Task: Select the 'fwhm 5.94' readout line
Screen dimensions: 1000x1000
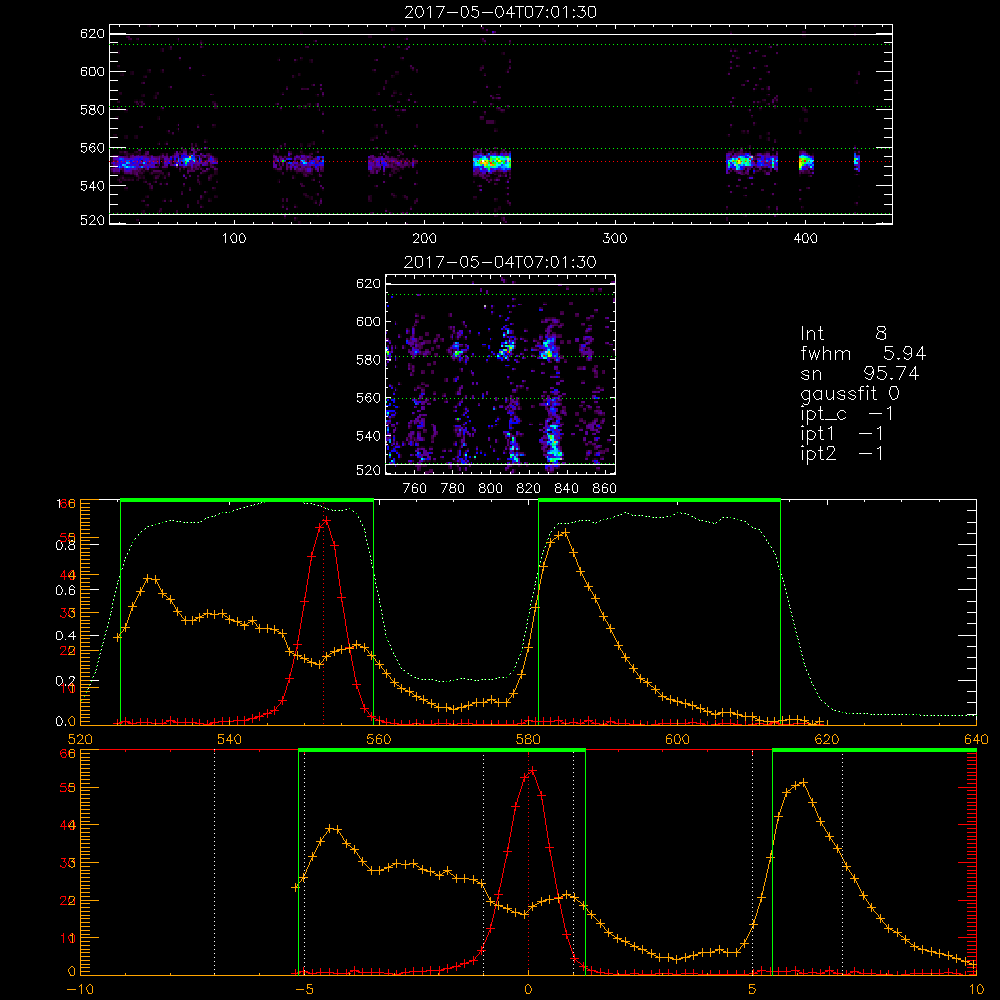Action: [x=863, y=353]
